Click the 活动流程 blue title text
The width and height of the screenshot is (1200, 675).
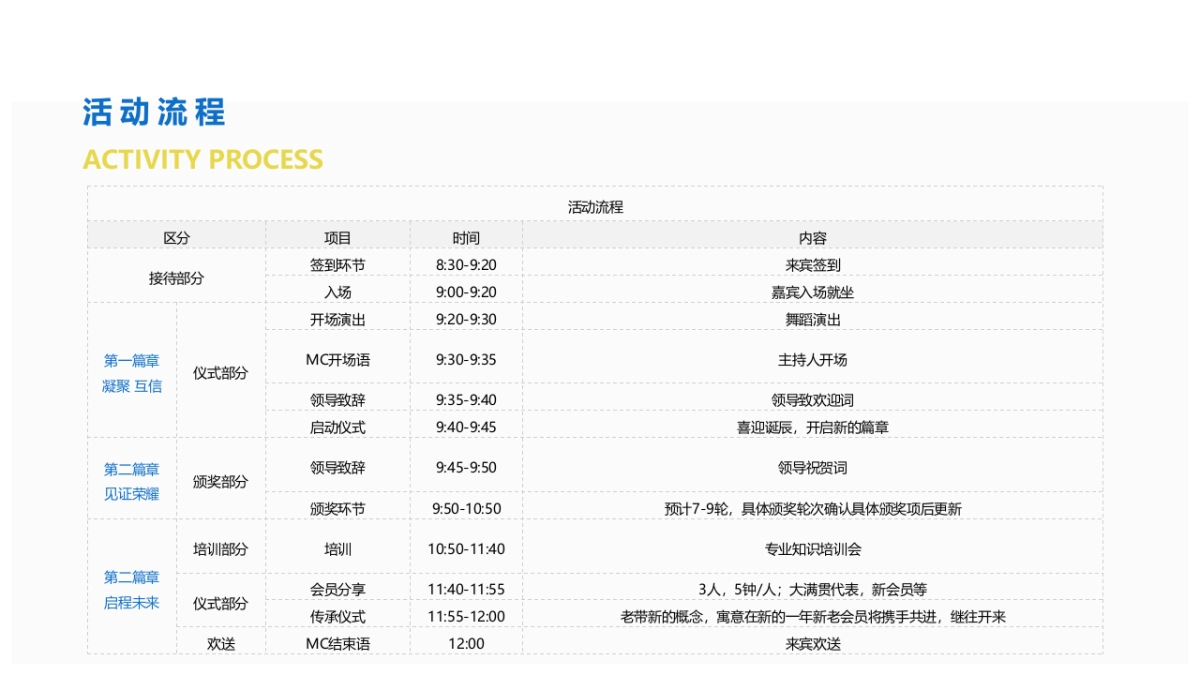[x=157, y=113]
